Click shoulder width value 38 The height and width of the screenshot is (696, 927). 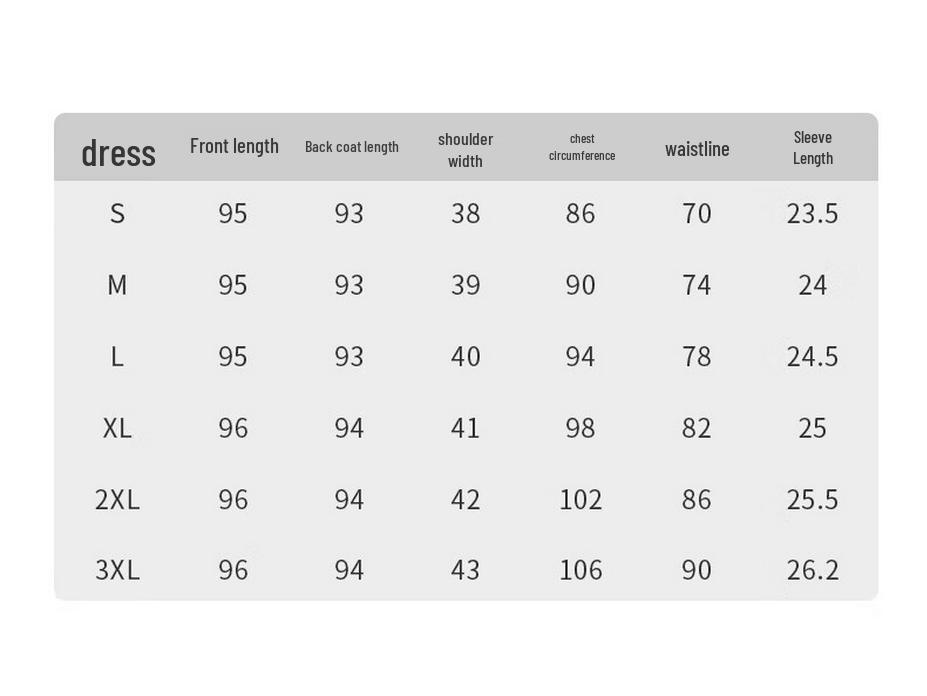465,213
